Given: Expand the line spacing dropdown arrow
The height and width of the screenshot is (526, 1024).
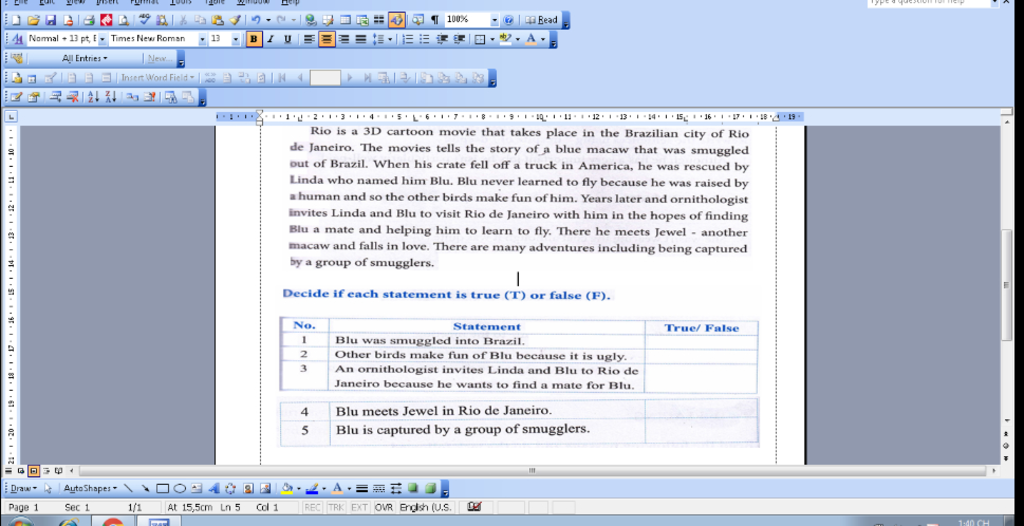Looking at the screenshot, I should pyautogui.click(x=391, y=39).
